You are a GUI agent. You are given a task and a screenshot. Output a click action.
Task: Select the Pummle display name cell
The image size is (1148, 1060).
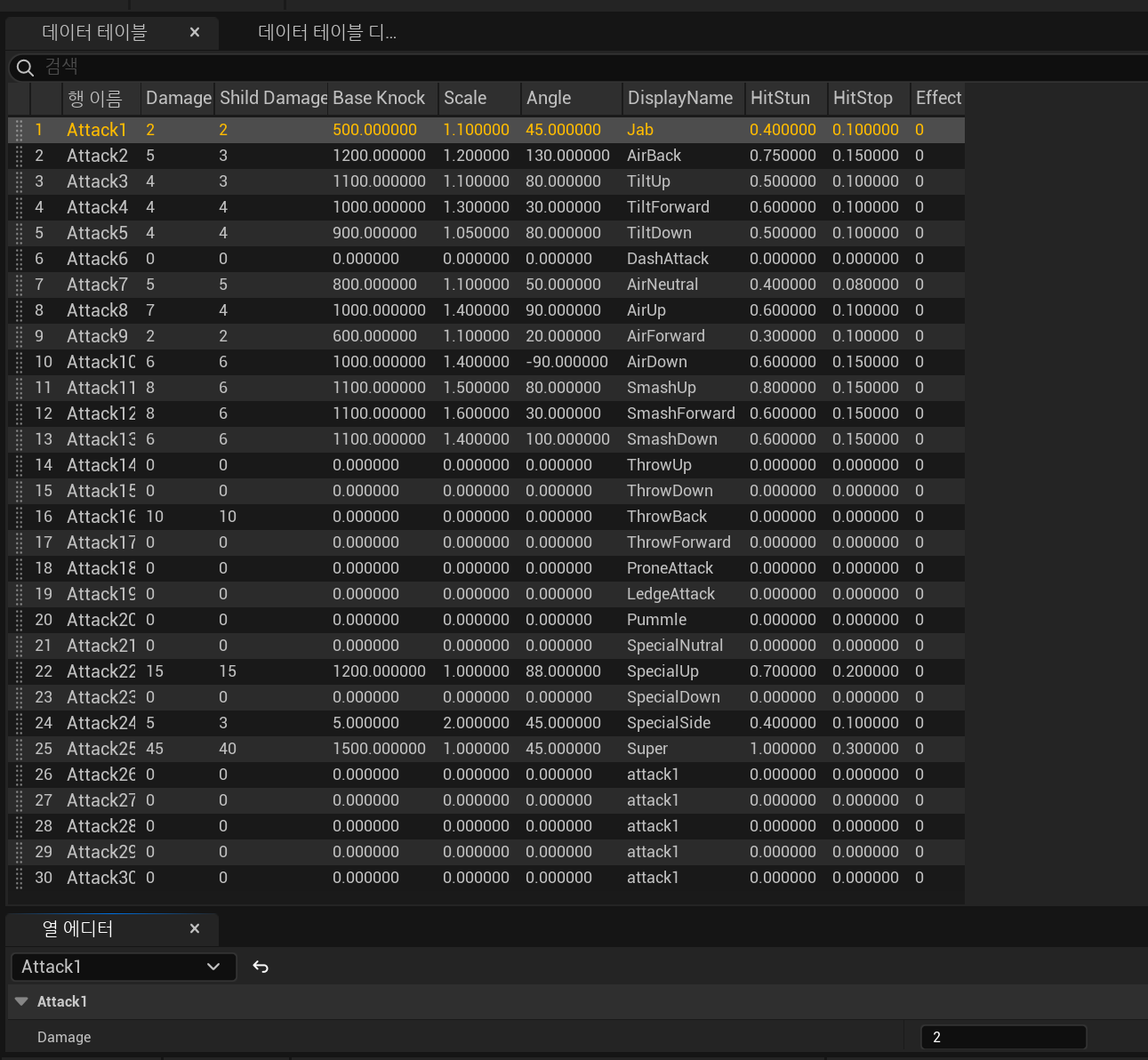pyautogui.click(x=656, y=620)
